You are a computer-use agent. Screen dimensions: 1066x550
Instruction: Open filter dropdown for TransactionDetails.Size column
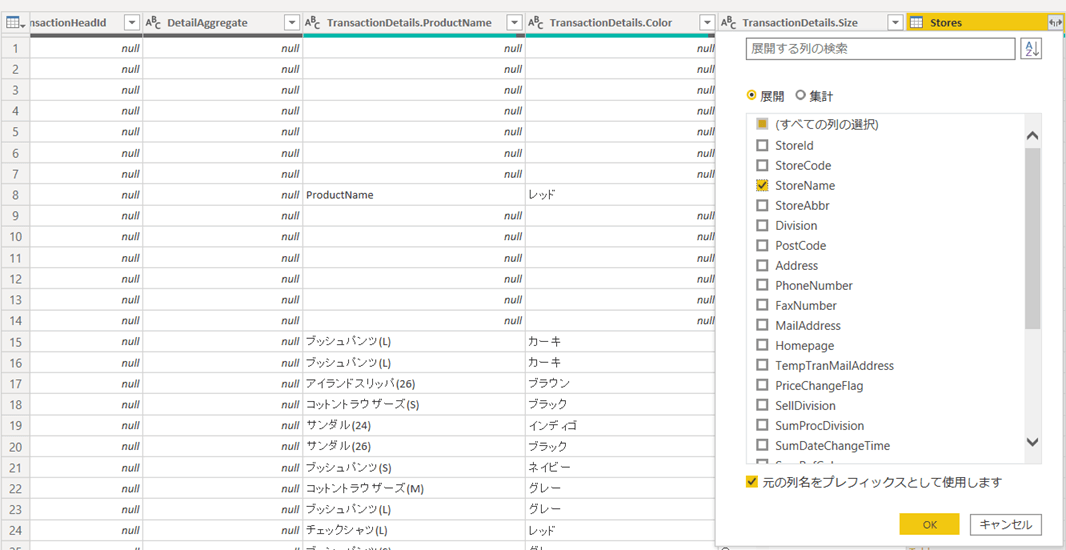(896, 22)
